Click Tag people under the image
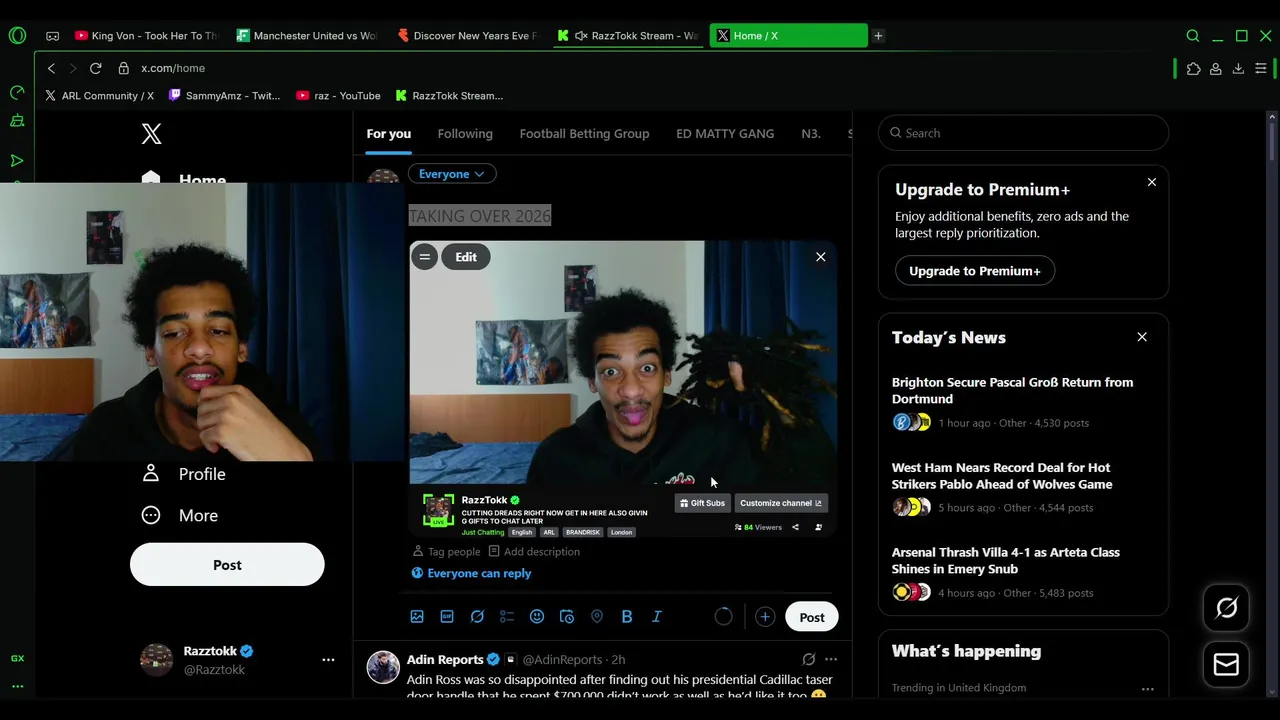 click(447, 552)
